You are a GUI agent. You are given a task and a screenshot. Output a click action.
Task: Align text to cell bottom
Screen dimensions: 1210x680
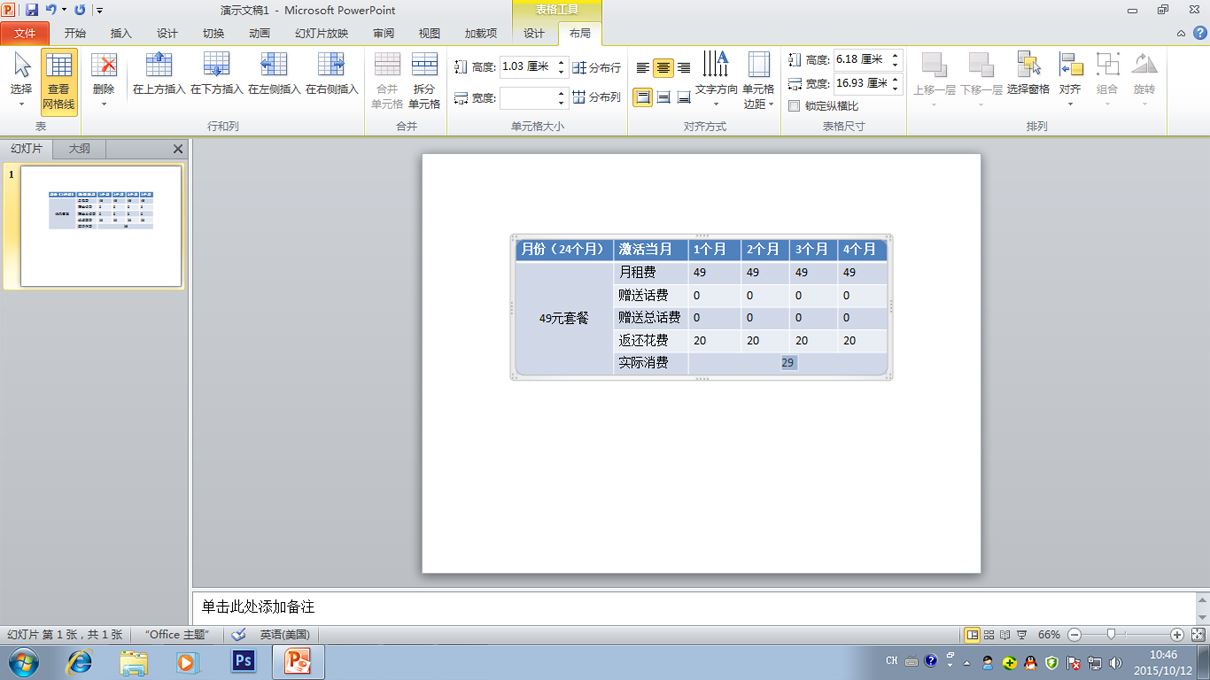[x=683, y=97]
